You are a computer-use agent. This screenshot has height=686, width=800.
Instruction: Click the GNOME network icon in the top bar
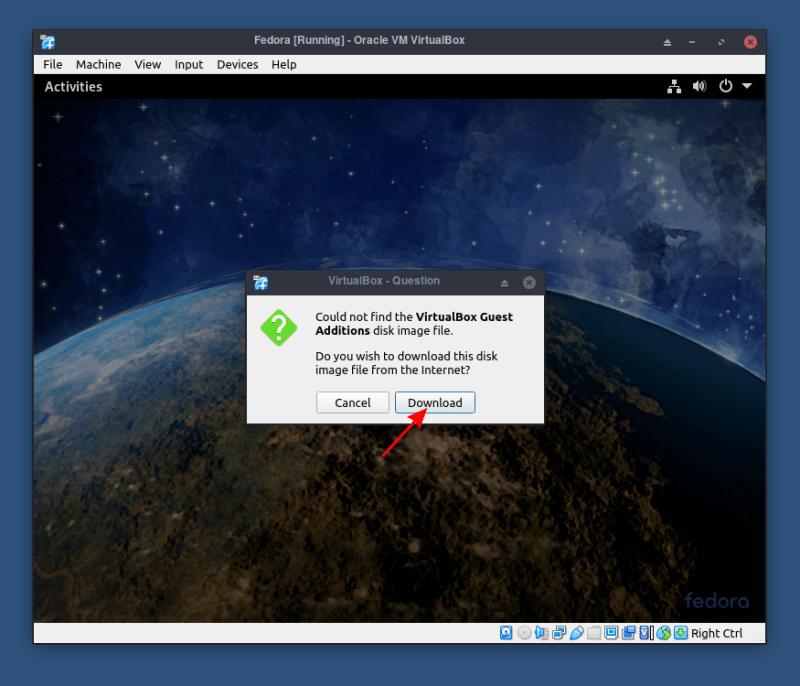coord(675,86)
